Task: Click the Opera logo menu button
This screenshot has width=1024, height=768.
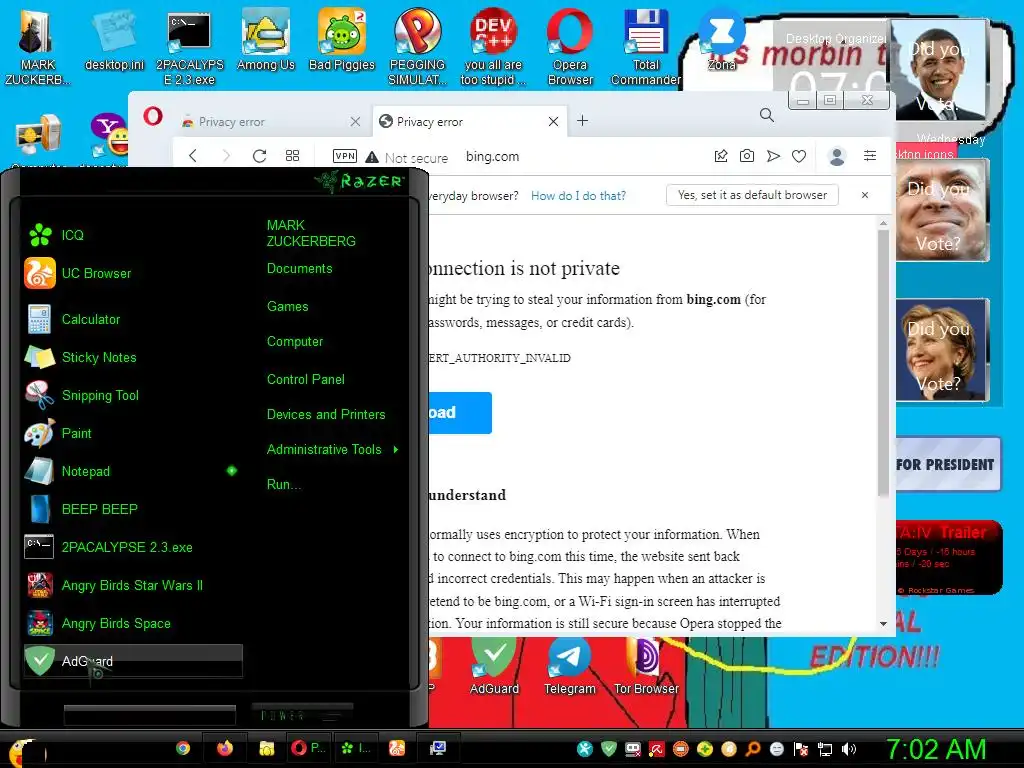Action: coord(153,117)
